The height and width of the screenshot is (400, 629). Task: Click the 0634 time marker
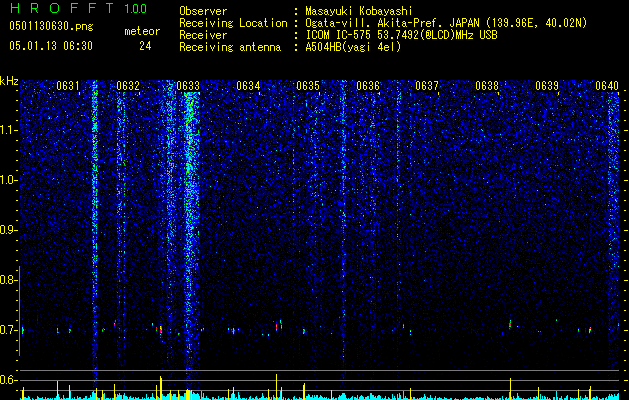248,86
